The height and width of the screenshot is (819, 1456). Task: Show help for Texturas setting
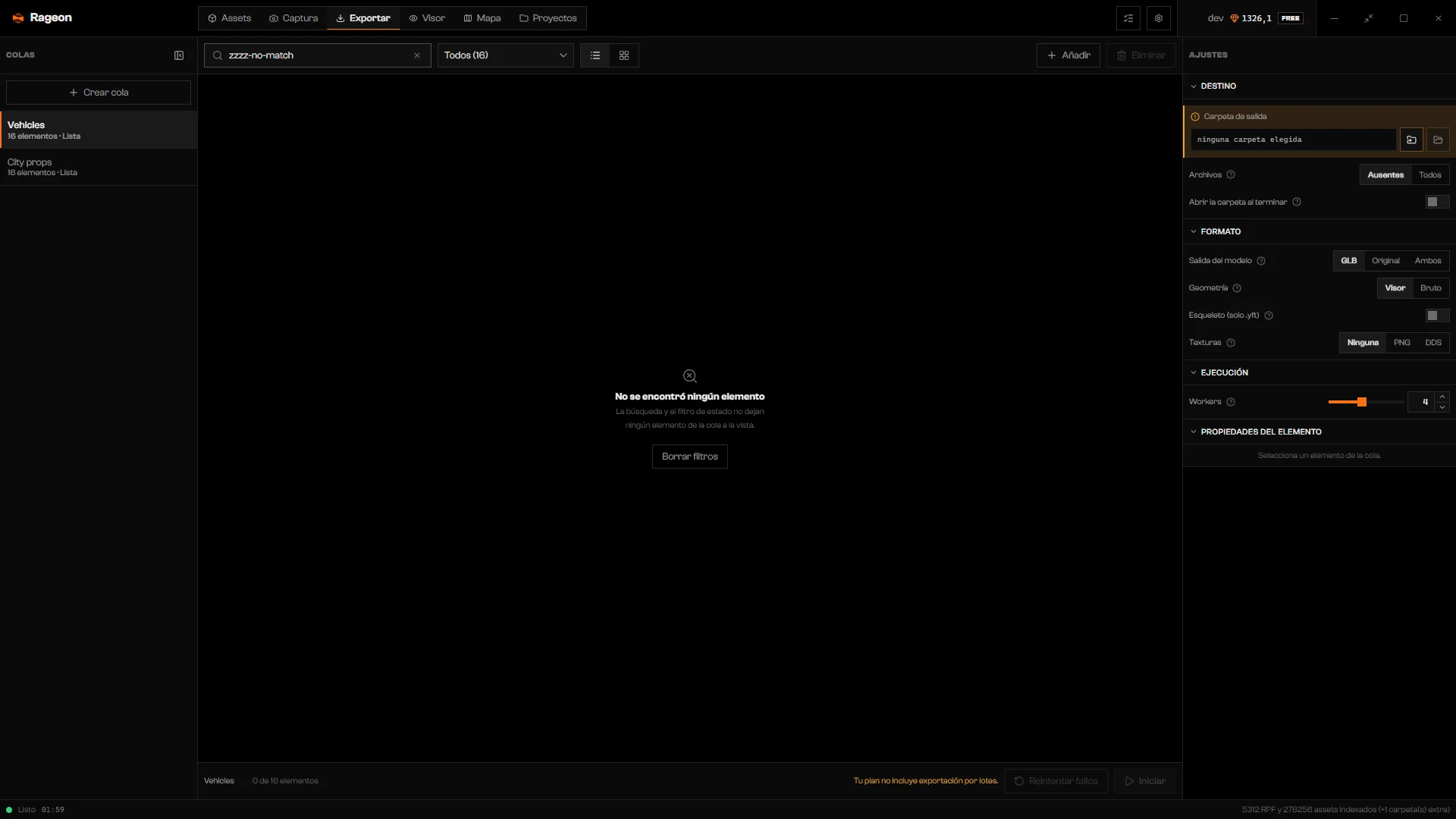[1231, 343]
